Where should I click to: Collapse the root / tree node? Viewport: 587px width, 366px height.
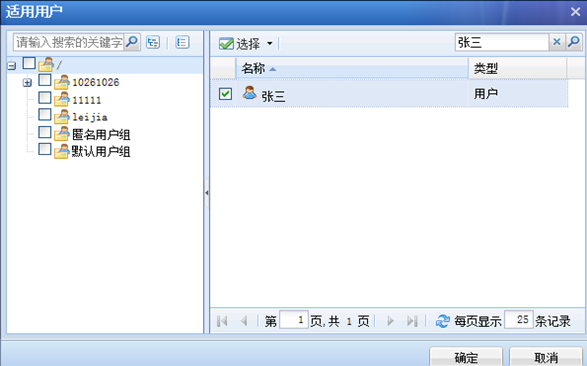click(x=12, y=66)
